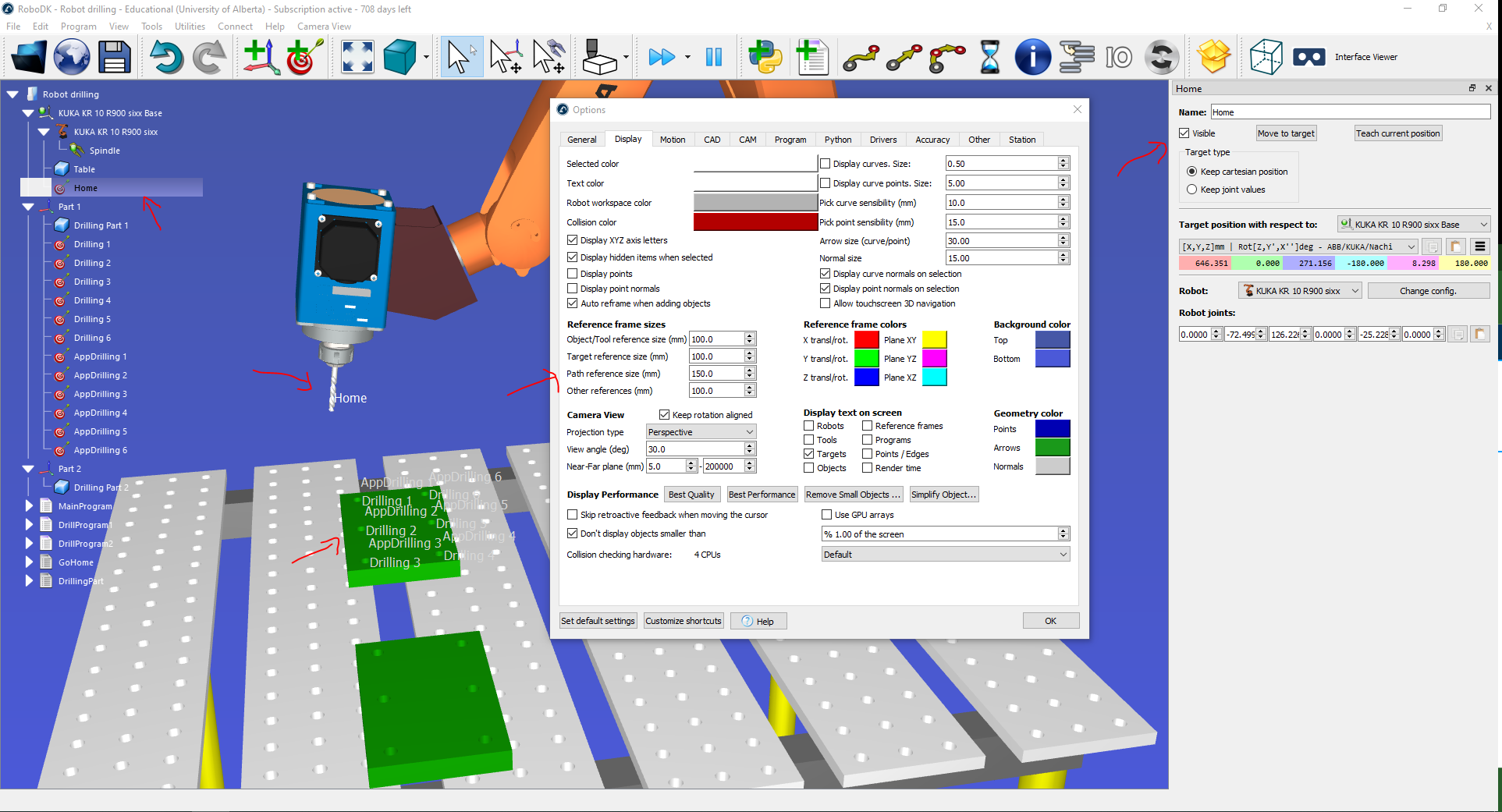Click the Save station floppy disk icon

click(114, 57)
